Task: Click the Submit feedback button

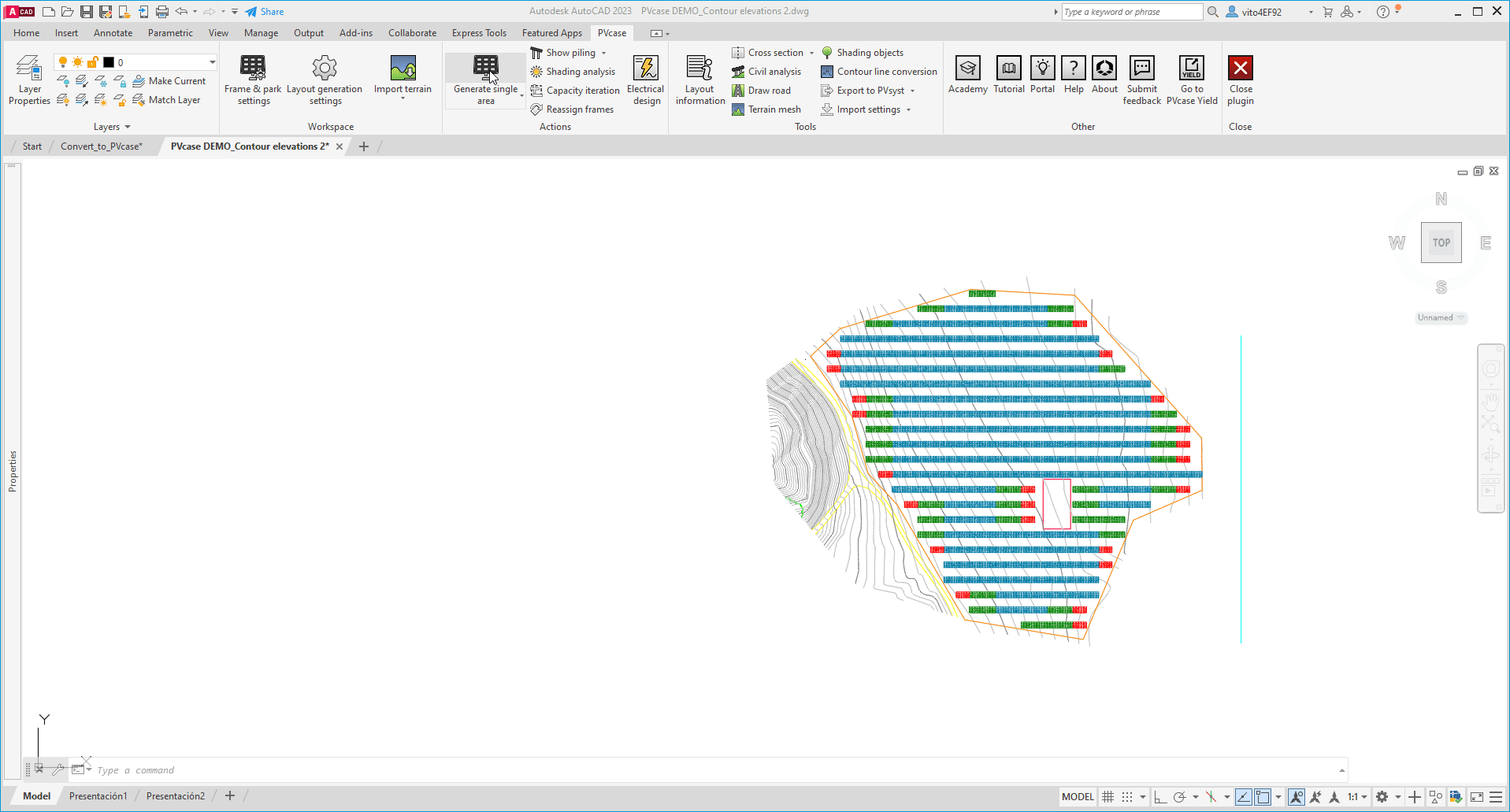Action: (x=1141, y=79)
